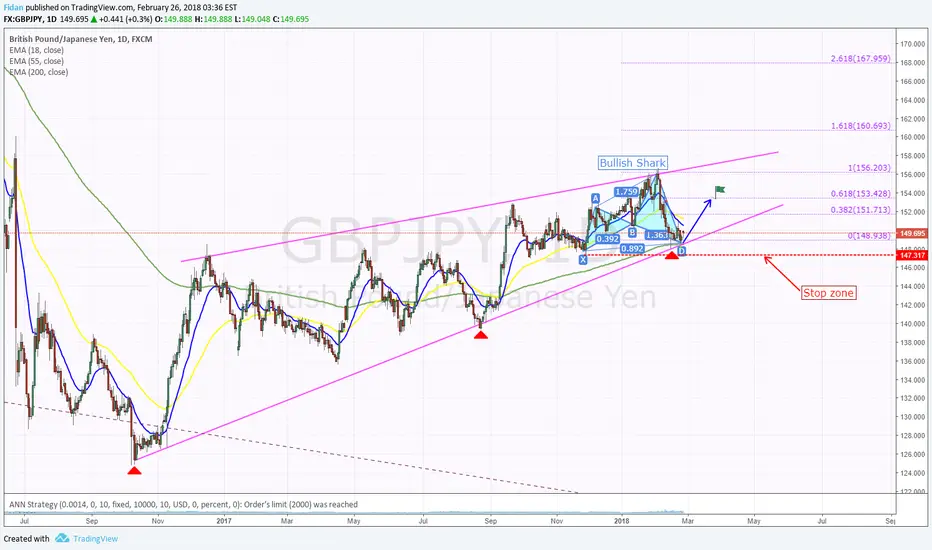This screenshot has width=932, height=550.
Task: Open the TradingView link at bottom left
Action: [95, 539]
